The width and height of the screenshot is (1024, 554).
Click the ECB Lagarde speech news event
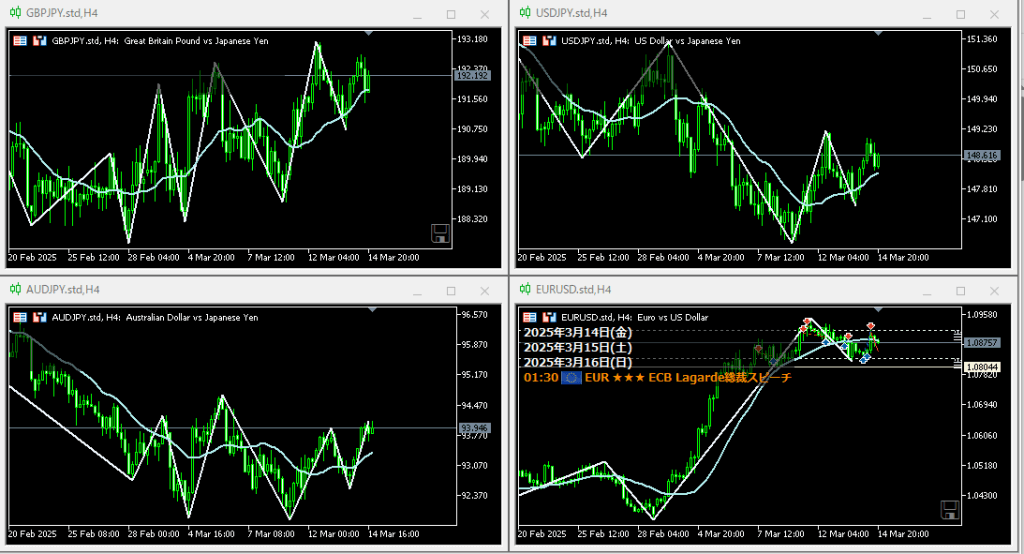pos(690,377)
